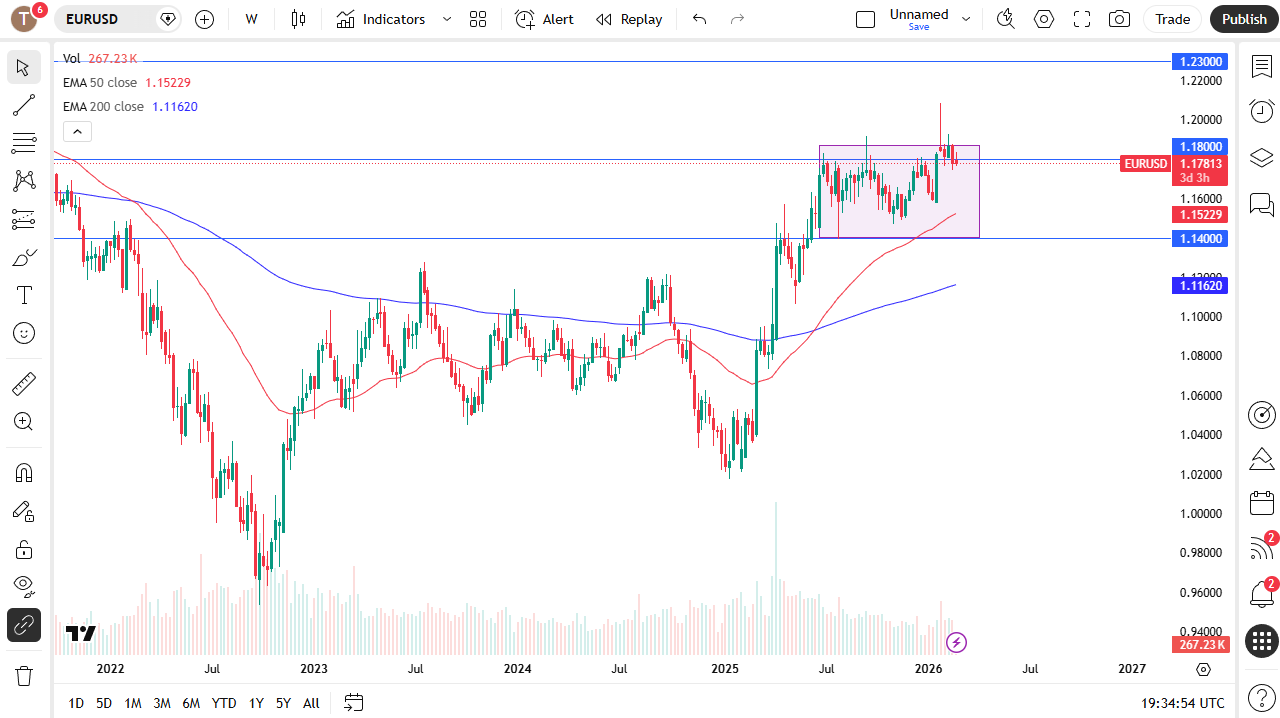Open the Indicators dropdown arrow
Screen dimensions: 1280x718
446,19
